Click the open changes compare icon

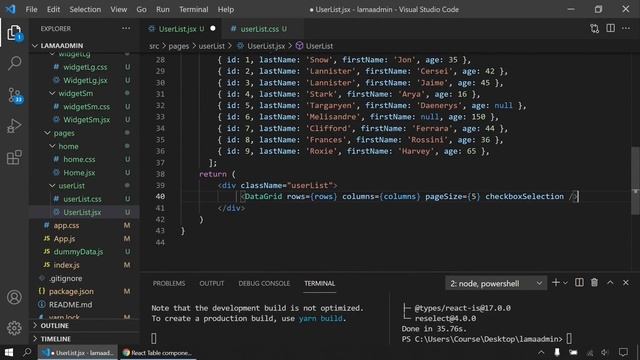(x=595, y=29)
